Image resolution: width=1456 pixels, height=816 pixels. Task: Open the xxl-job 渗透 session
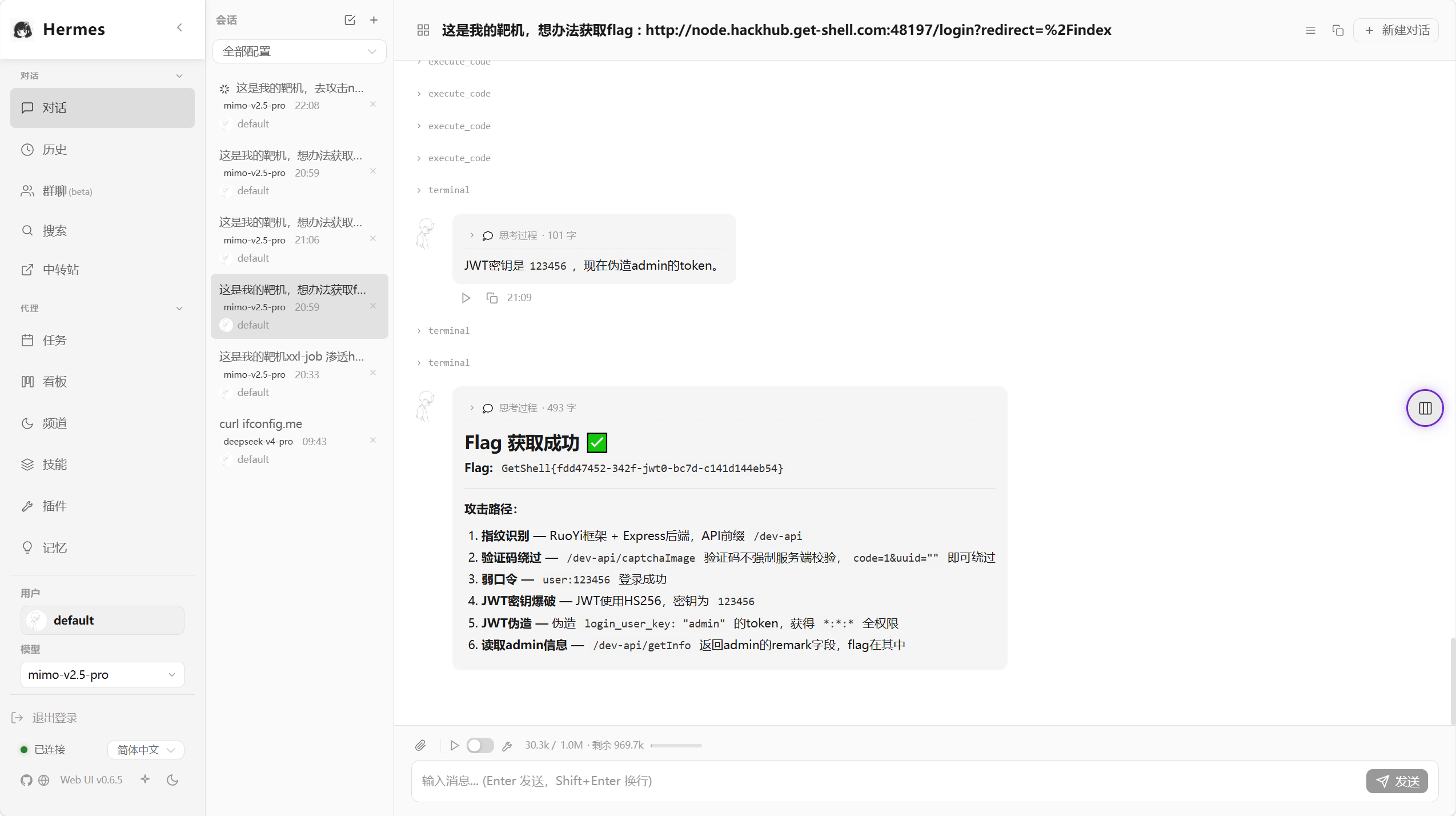pyautogui.click(x=299, y=374)
